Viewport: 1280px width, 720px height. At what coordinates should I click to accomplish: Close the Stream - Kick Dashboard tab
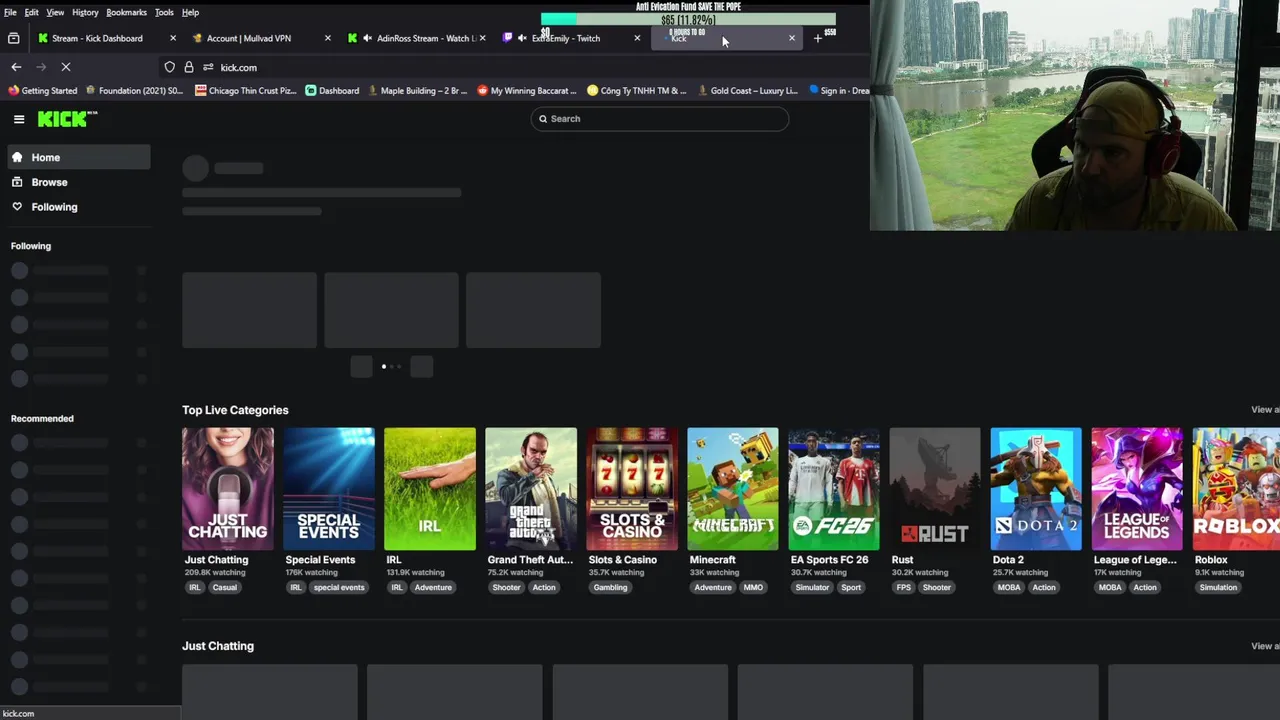(x=172, y=38)
